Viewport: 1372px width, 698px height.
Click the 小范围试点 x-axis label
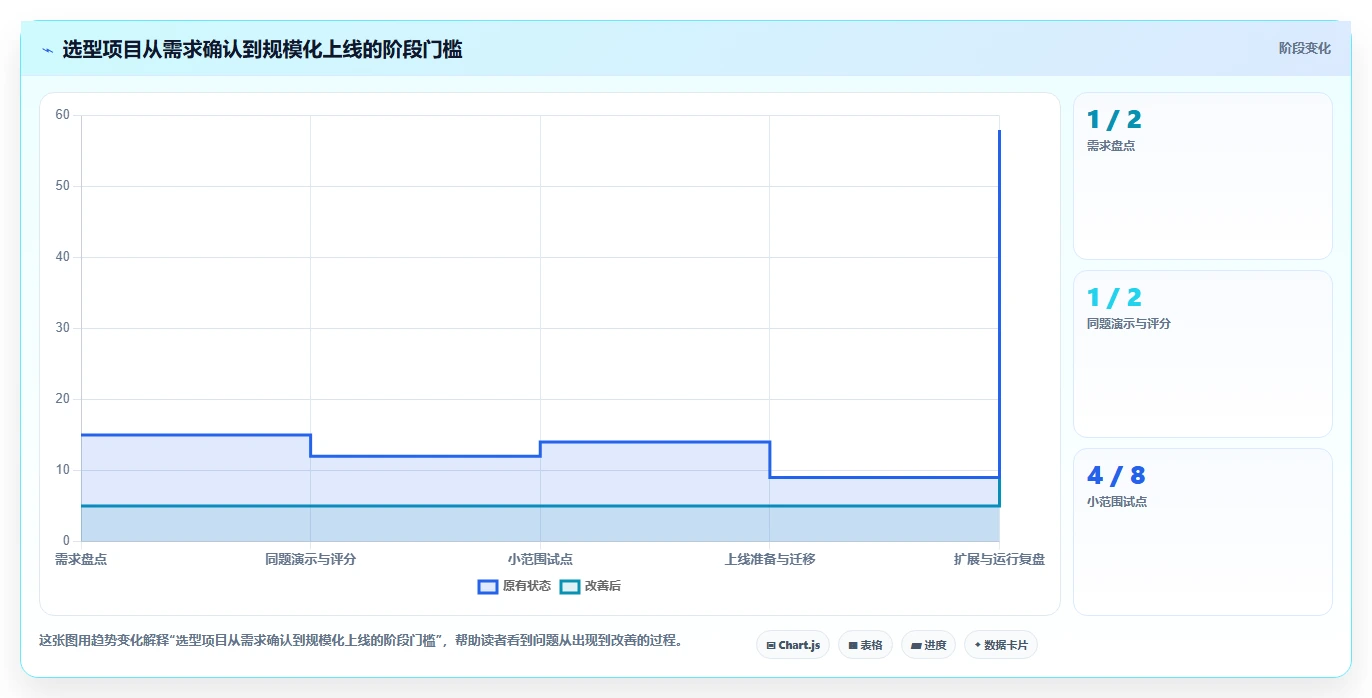[540, 559]
